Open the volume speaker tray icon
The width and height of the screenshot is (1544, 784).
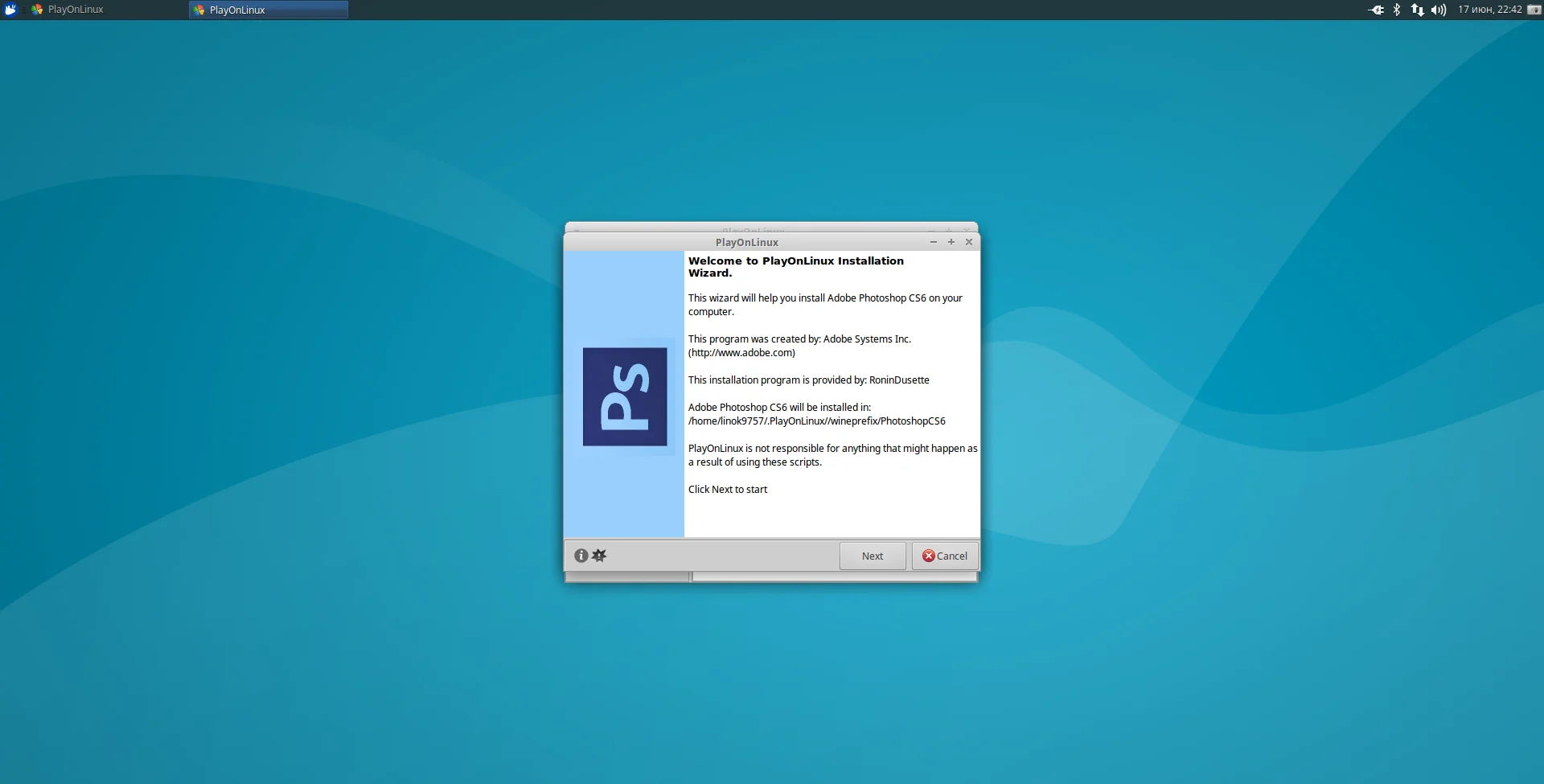[x=1439, y=10]
